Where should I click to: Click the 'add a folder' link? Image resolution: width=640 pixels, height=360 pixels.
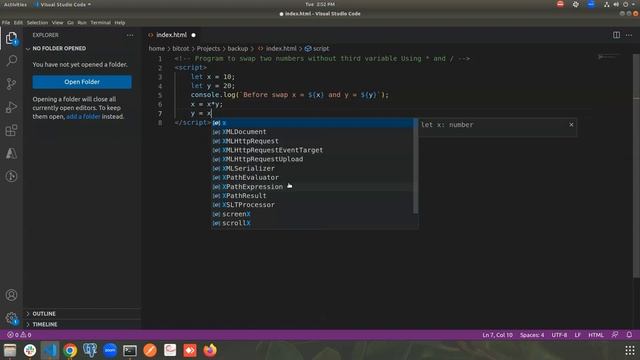pyautogui.click(x=83, y=117)
